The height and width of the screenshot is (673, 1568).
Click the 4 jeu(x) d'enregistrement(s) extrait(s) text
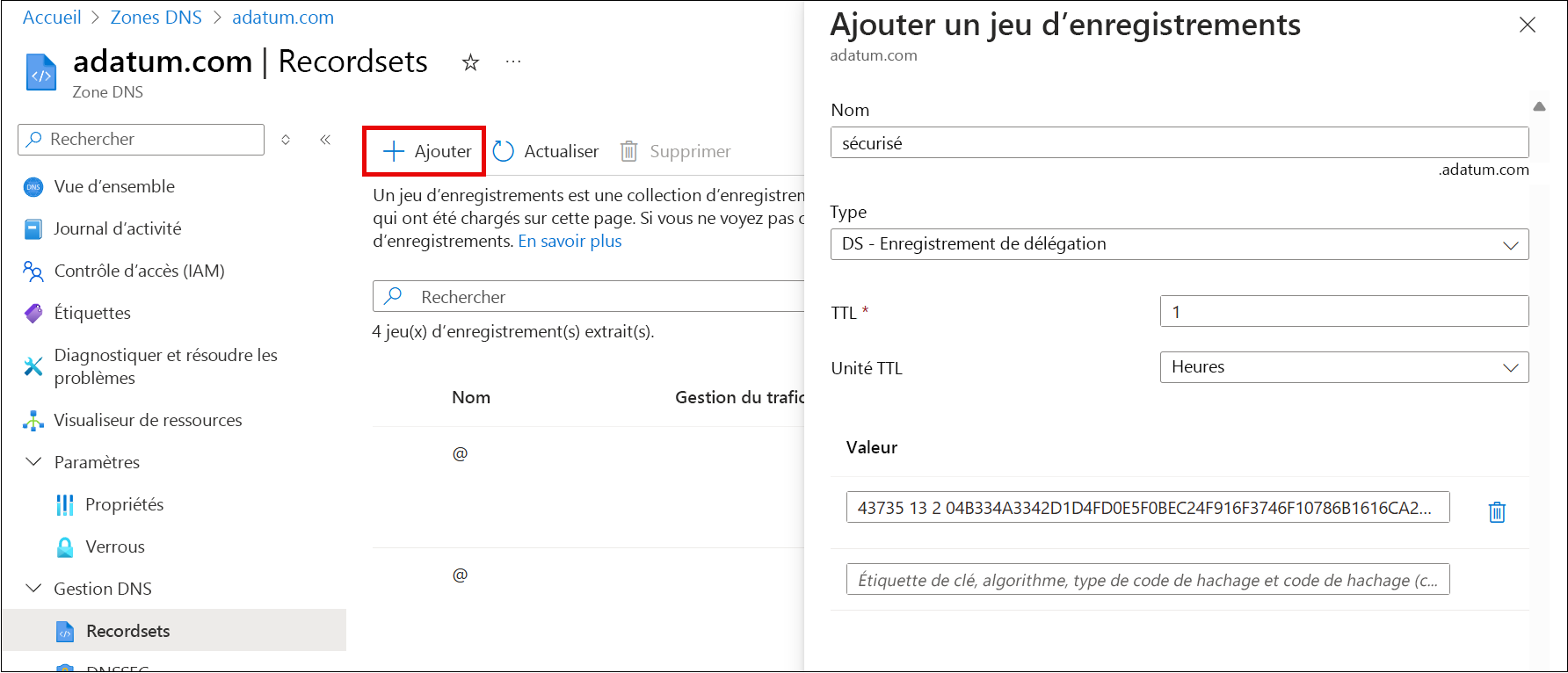pos(513,331)
